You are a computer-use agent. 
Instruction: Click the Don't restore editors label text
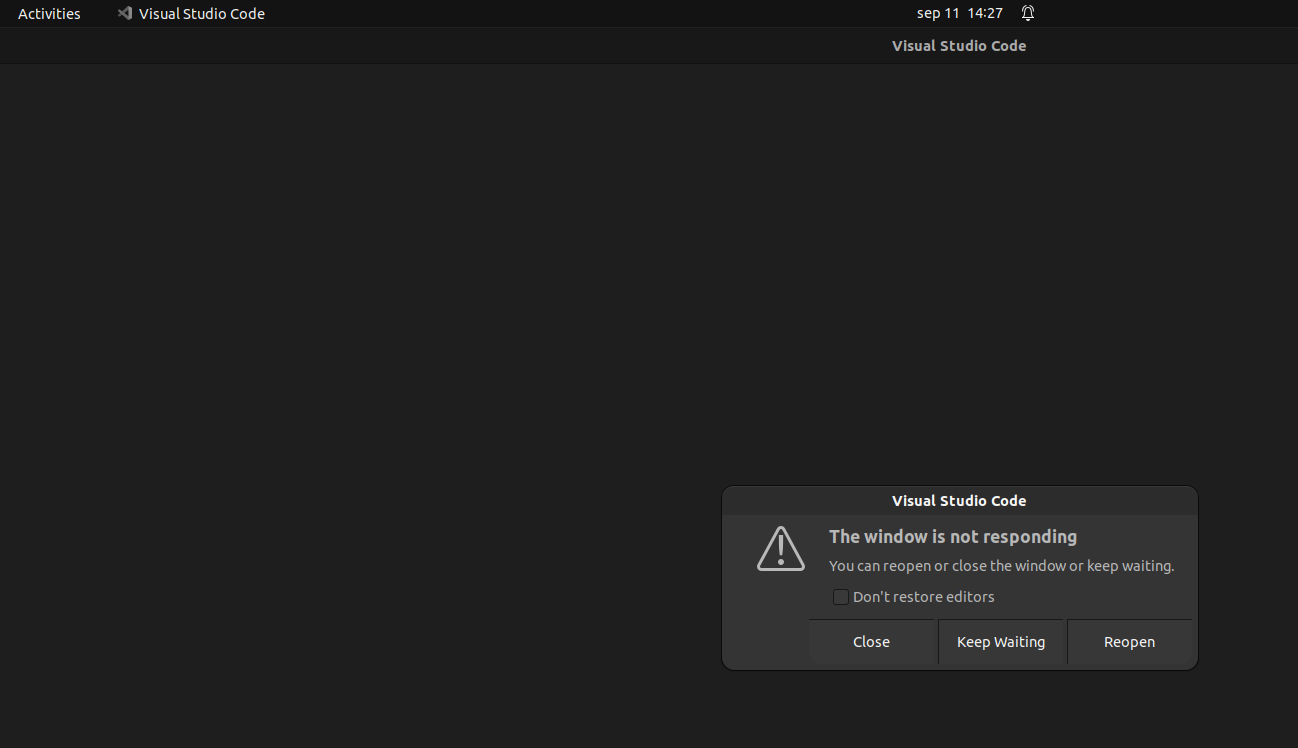(x=923, y=596)
